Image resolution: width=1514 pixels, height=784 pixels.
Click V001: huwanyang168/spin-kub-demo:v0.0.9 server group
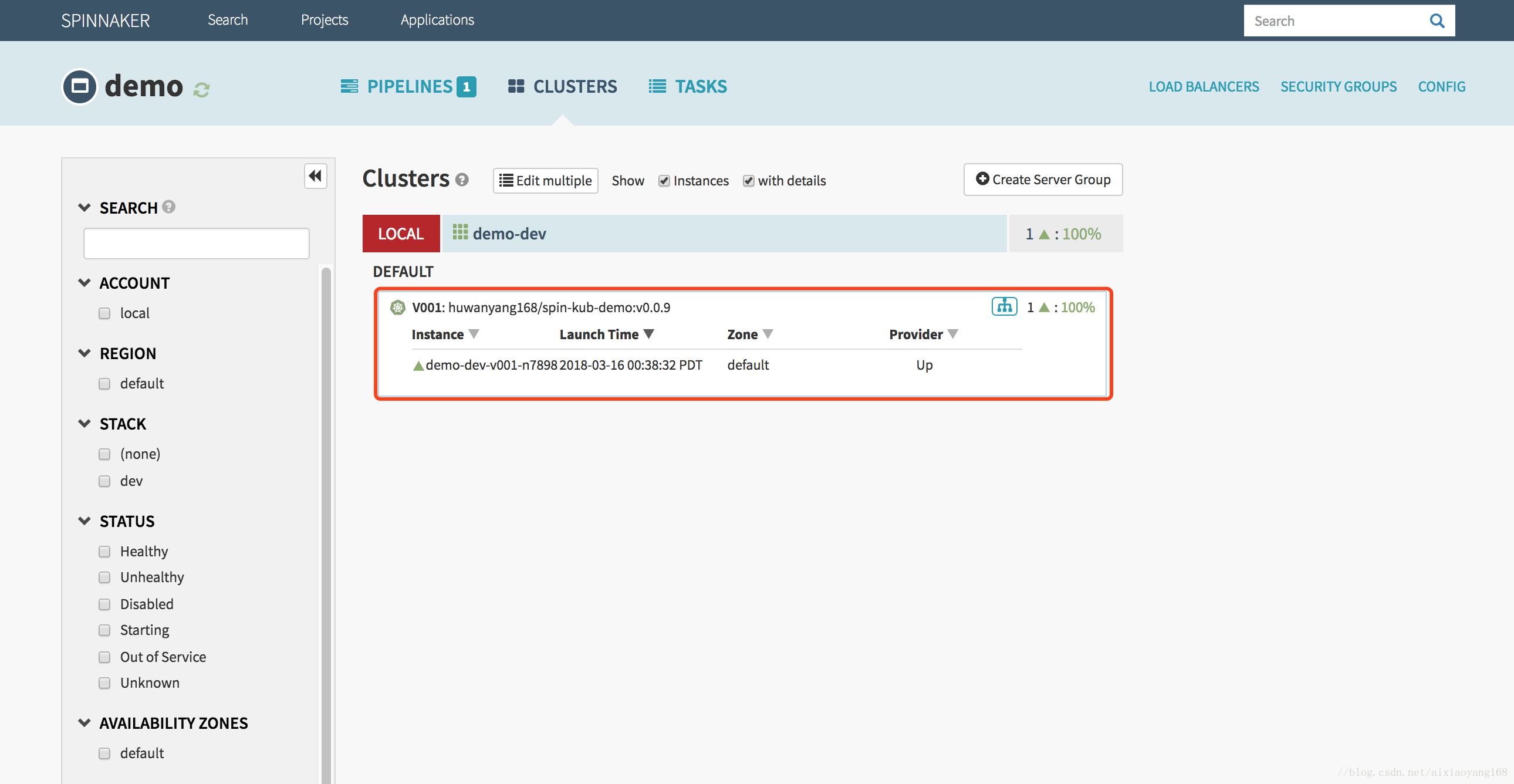[540, 307]
